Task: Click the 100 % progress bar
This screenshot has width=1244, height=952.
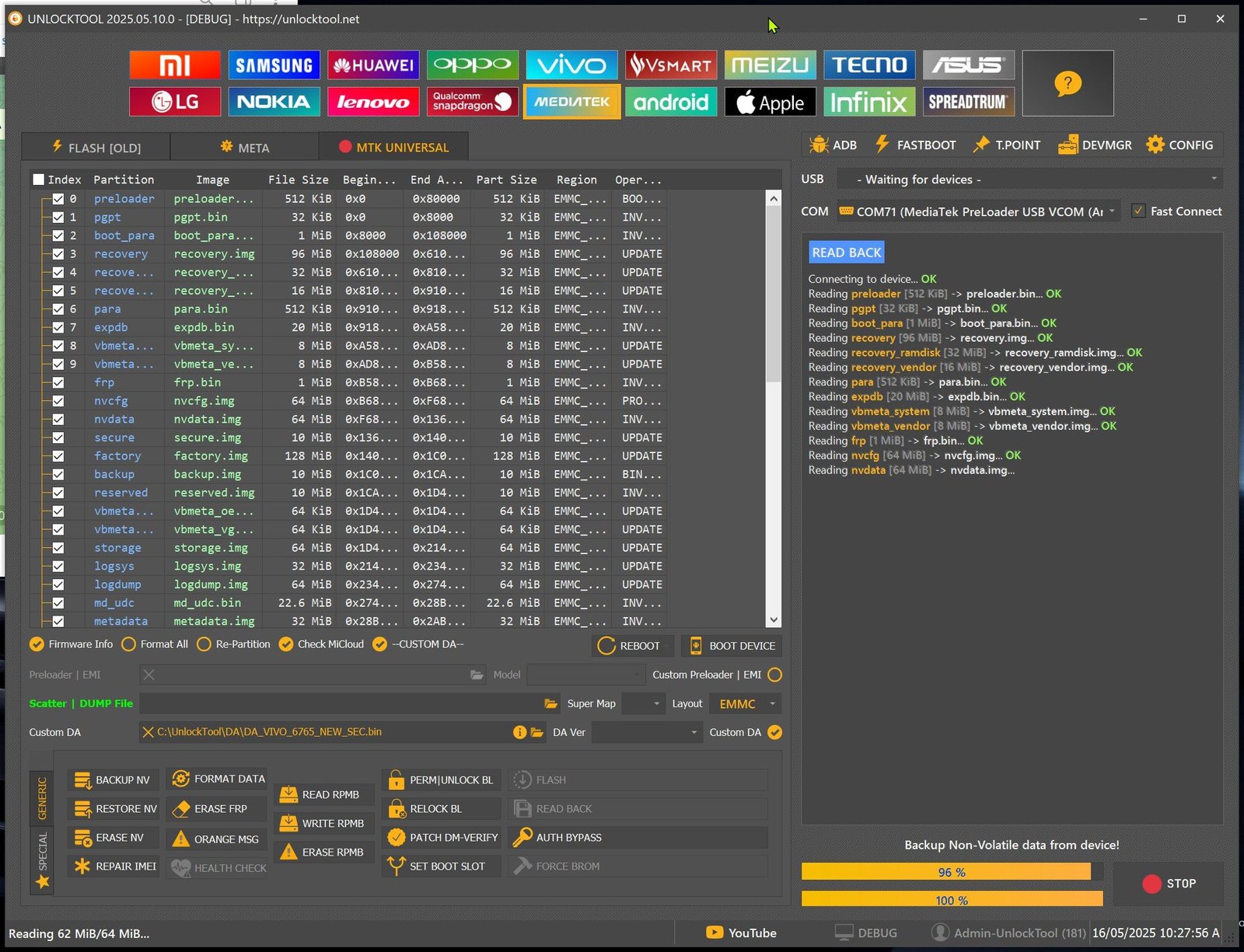Action: pyautogui.click(x=952, y=899)
